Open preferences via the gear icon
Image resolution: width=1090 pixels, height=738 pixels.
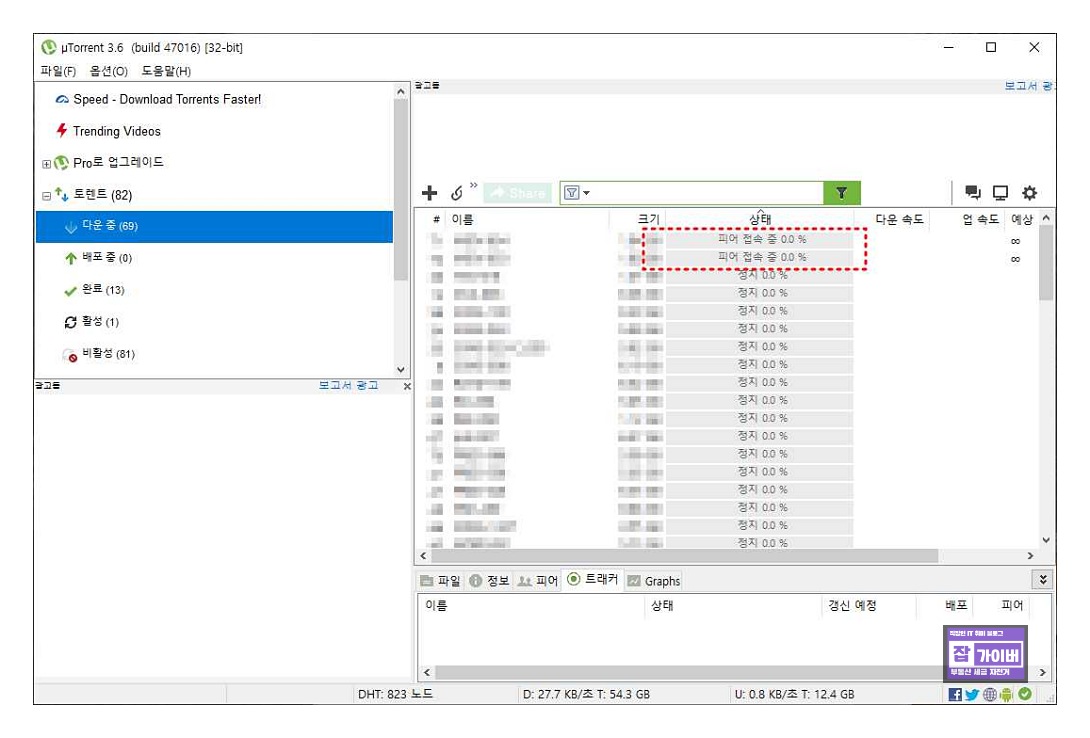pos(1029,192)
